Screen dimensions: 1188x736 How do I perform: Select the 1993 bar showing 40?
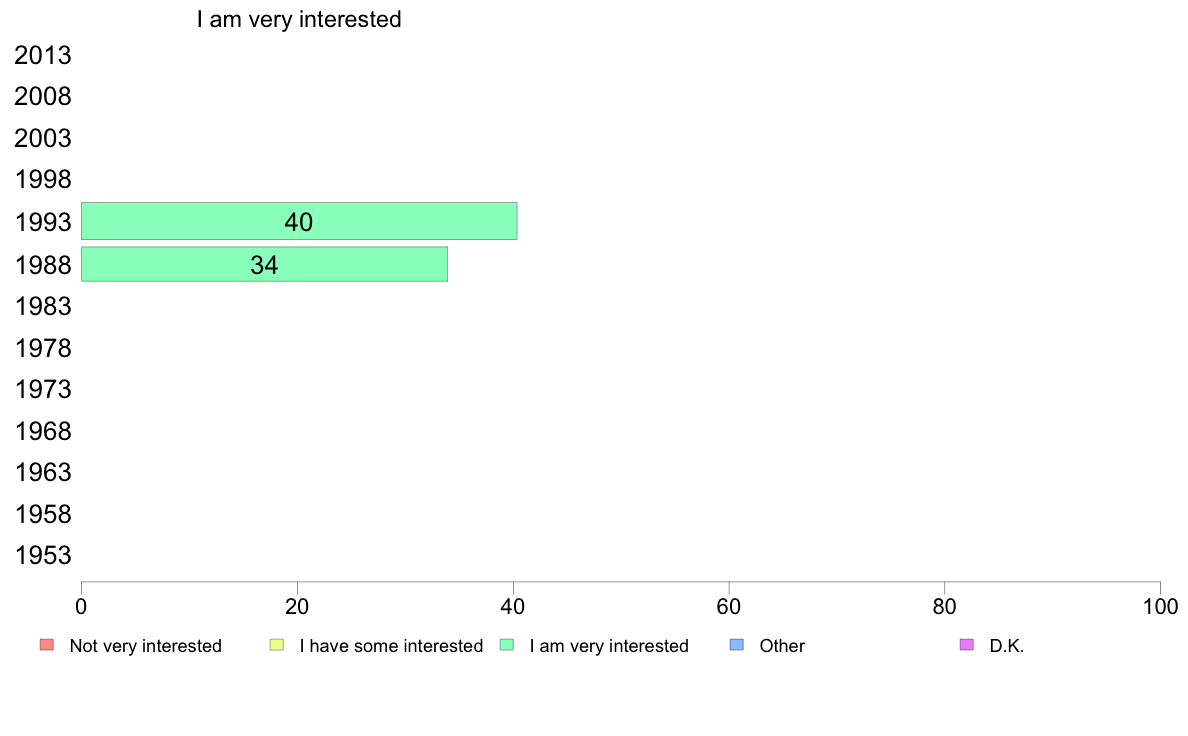tap(299, 221)
